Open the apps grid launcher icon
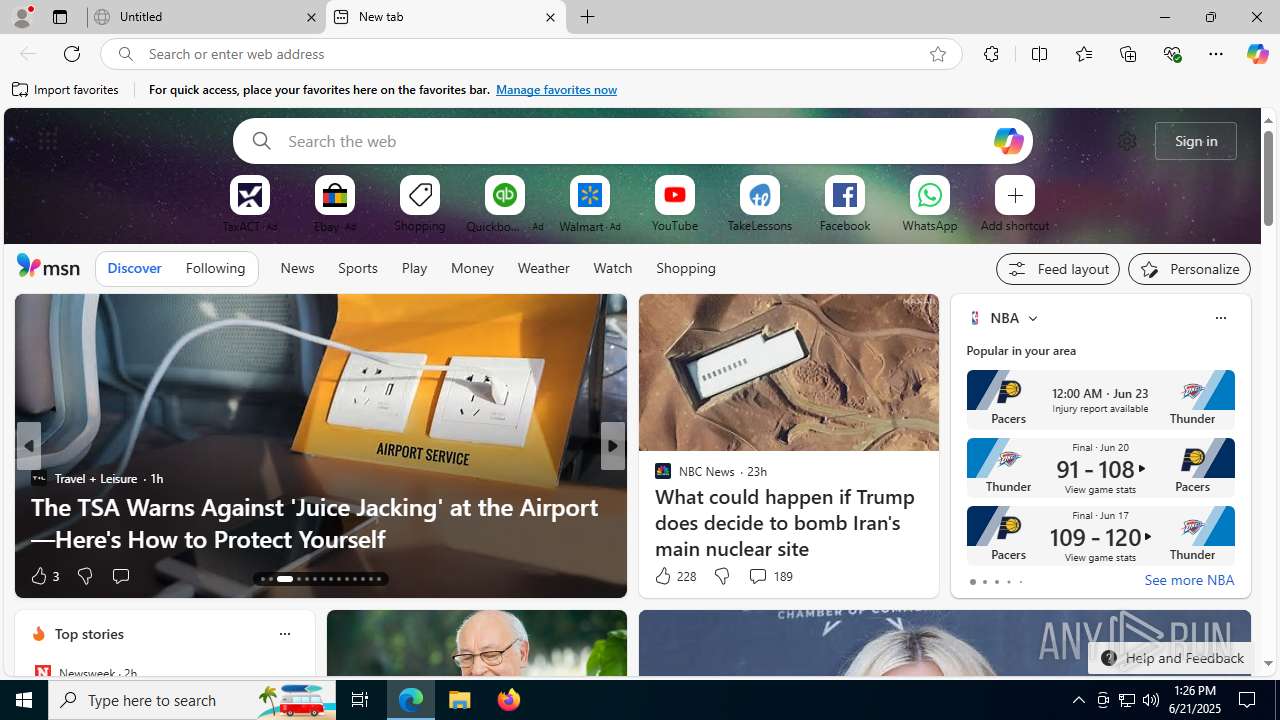Image resolution: width=1280 pixels, height=720 pixels. tap(47, 141)
